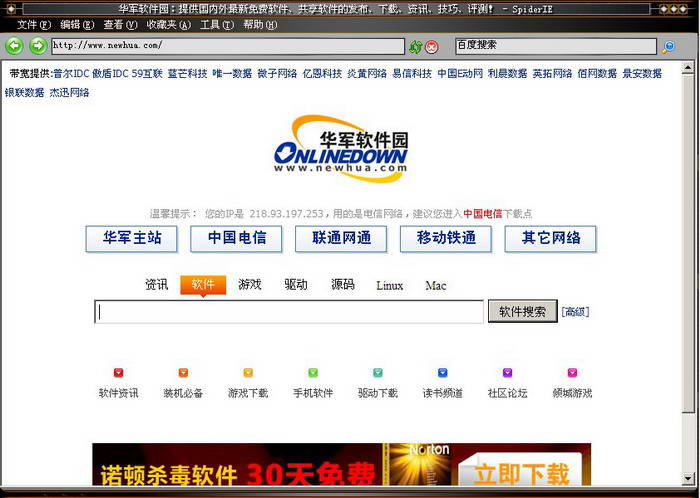Open the 傲盾IDC sponsor link
The image size is (700, 498).
coord(110,74)
